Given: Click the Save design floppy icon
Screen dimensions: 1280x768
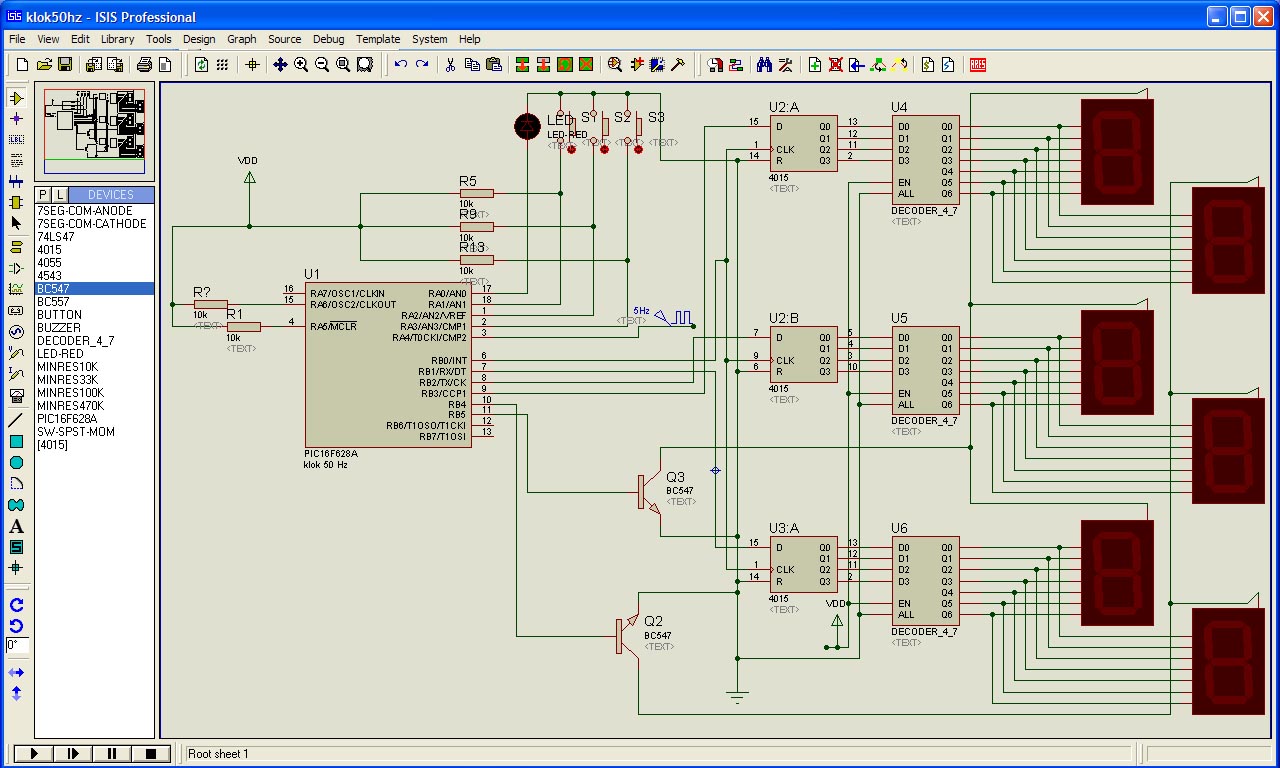Looking at the screenshot, I should pyautogui.click(x=65, y=65).
